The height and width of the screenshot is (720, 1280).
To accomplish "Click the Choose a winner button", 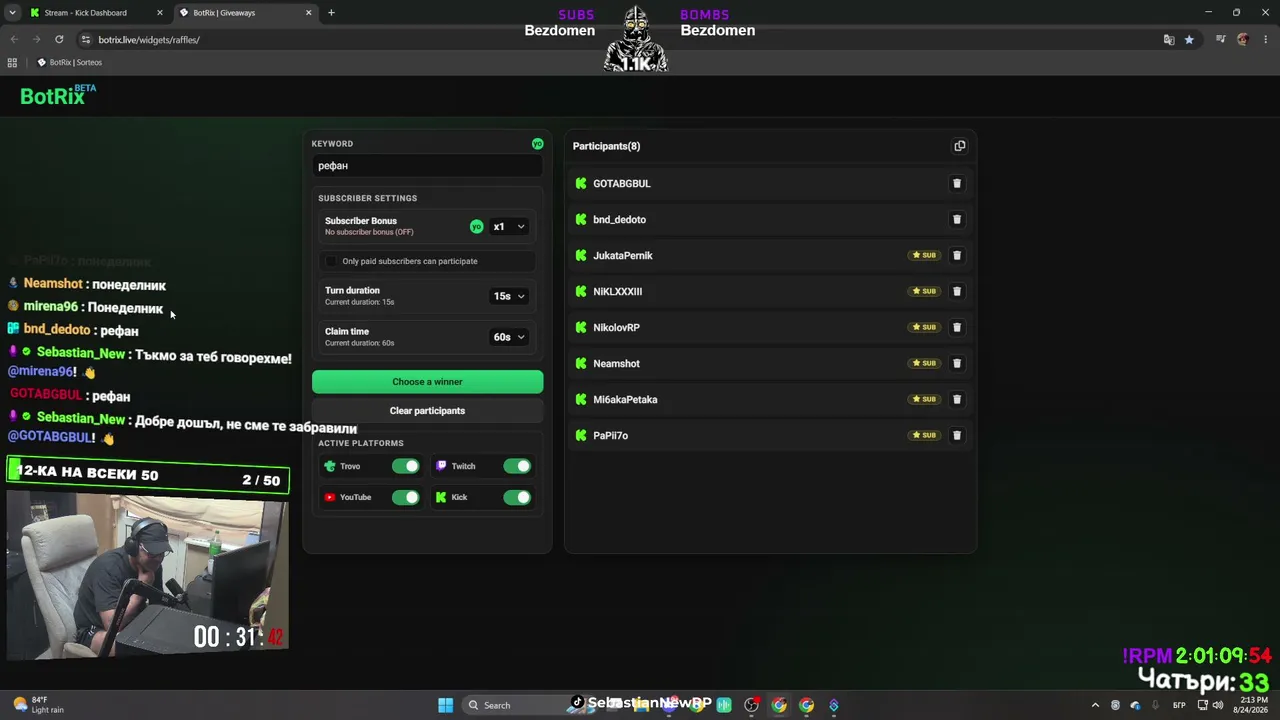I will point(427,382).
